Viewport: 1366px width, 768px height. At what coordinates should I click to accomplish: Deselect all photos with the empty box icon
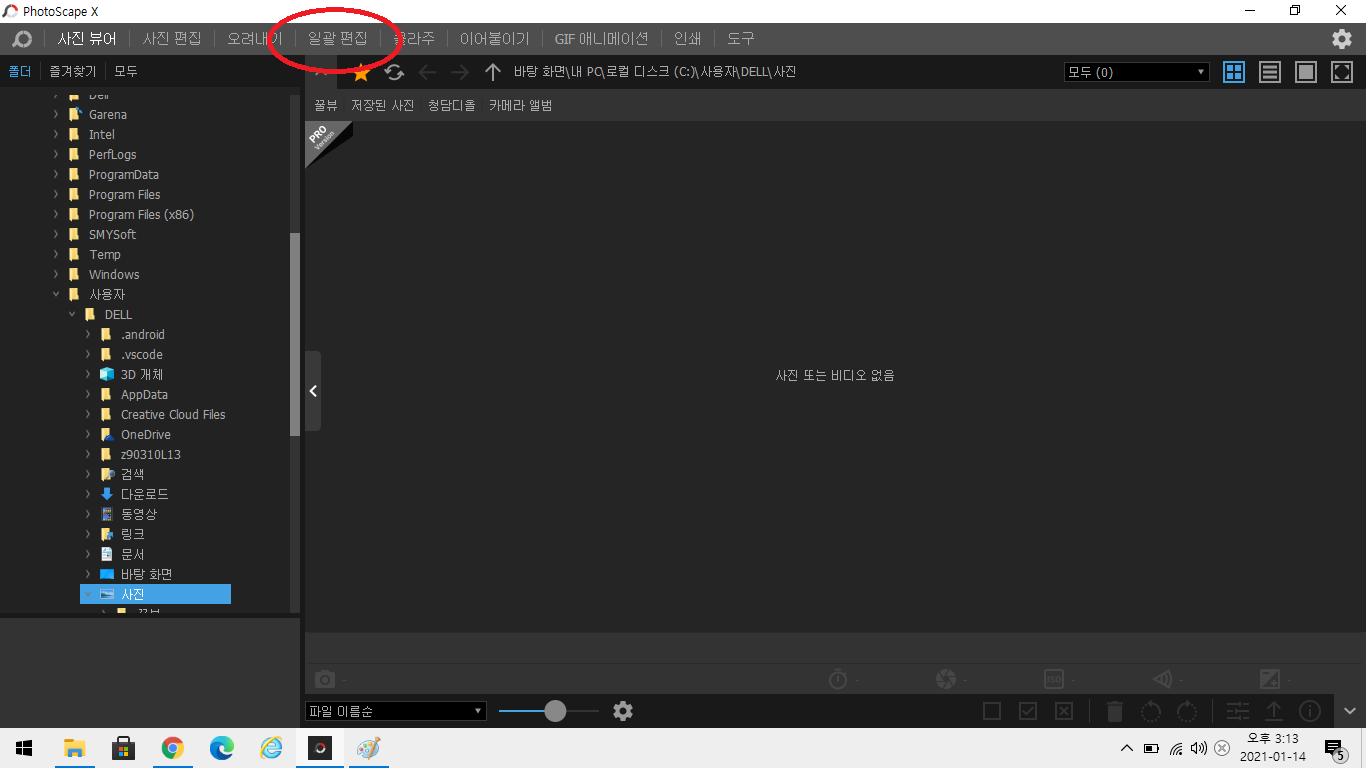[992, 711]
